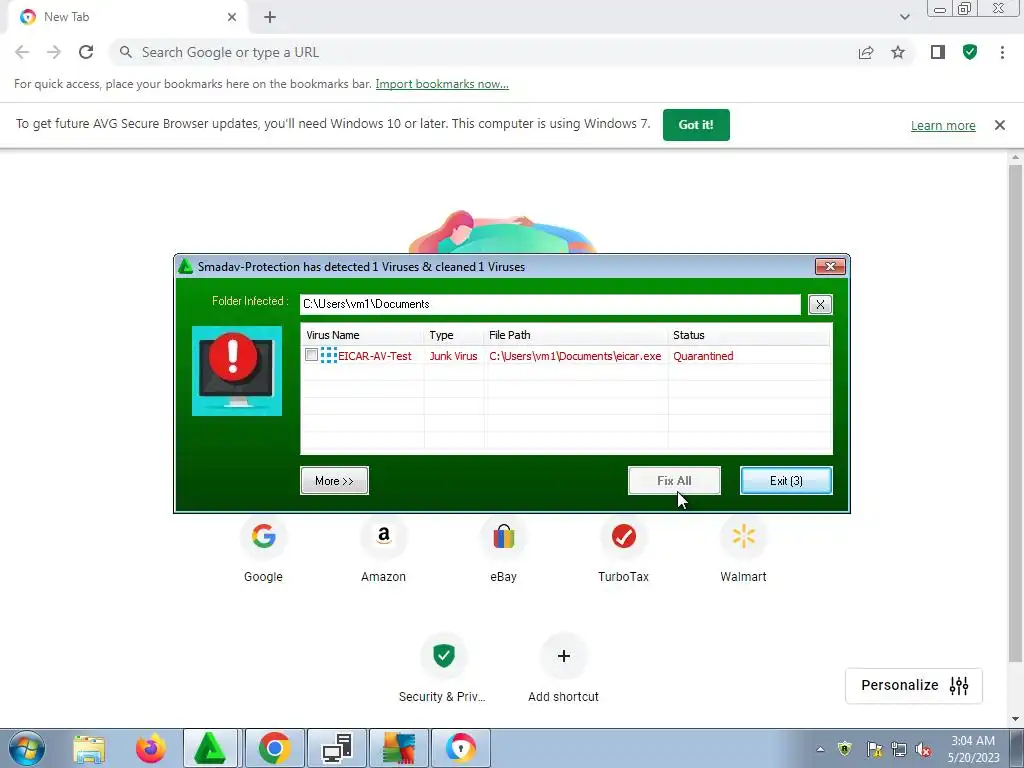Click the Exit (3) button
Viewport: 1024px width, 768px height.
(786, 481)
